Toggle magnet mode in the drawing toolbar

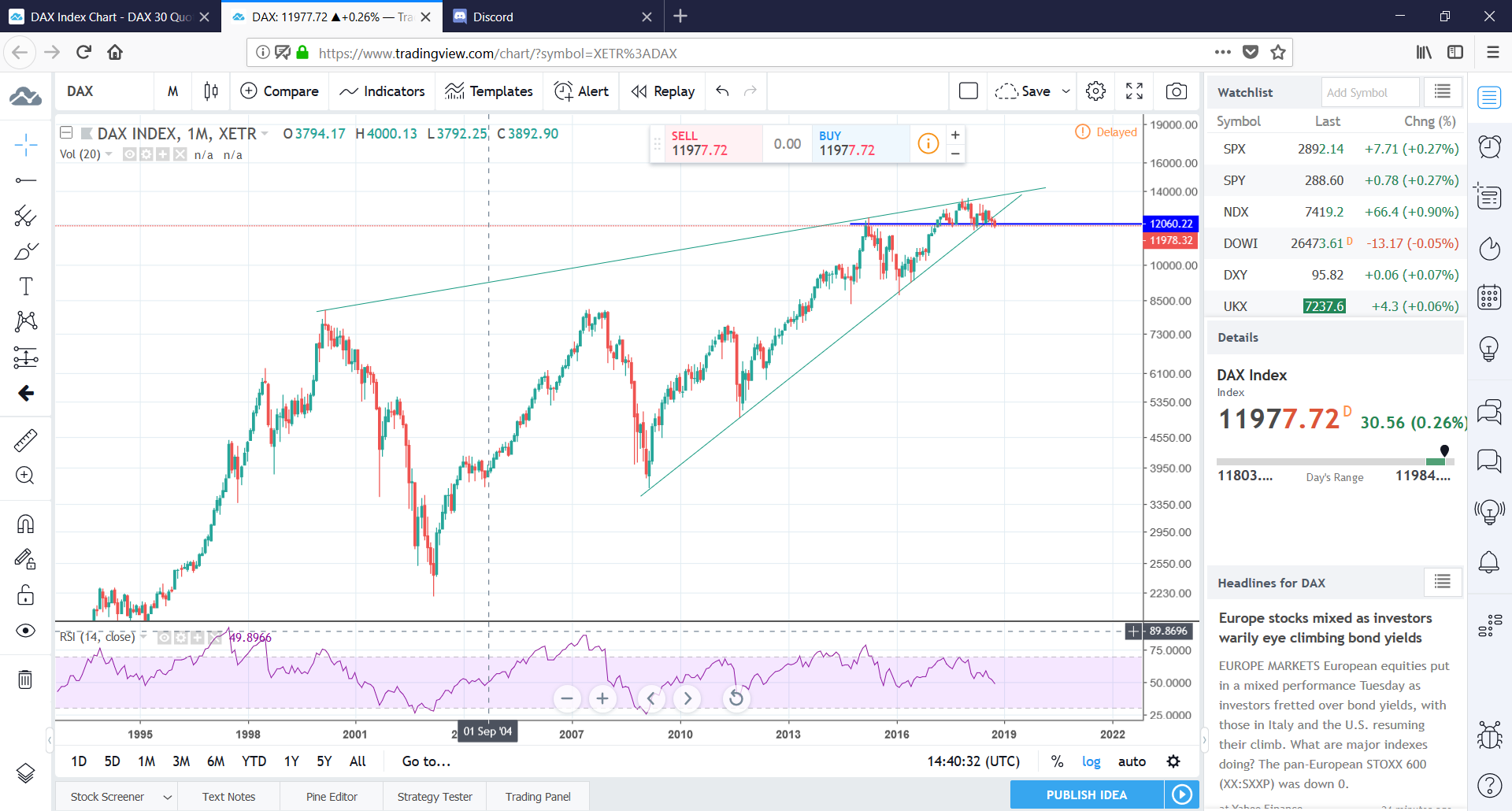pos(26,523)
